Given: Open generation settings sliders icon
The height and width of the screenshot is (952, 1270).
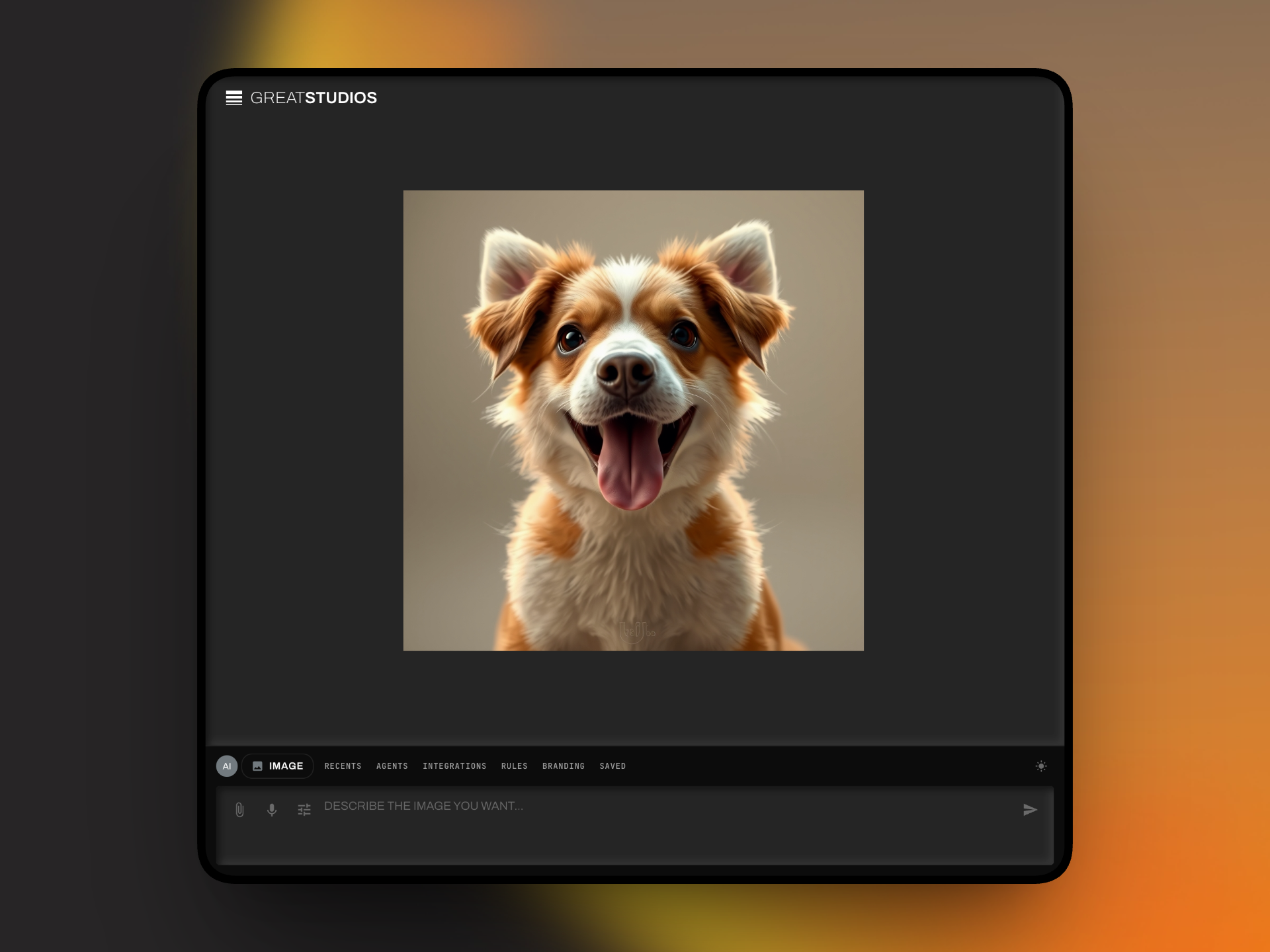Looking at the screenshot, I should point(304,810).
